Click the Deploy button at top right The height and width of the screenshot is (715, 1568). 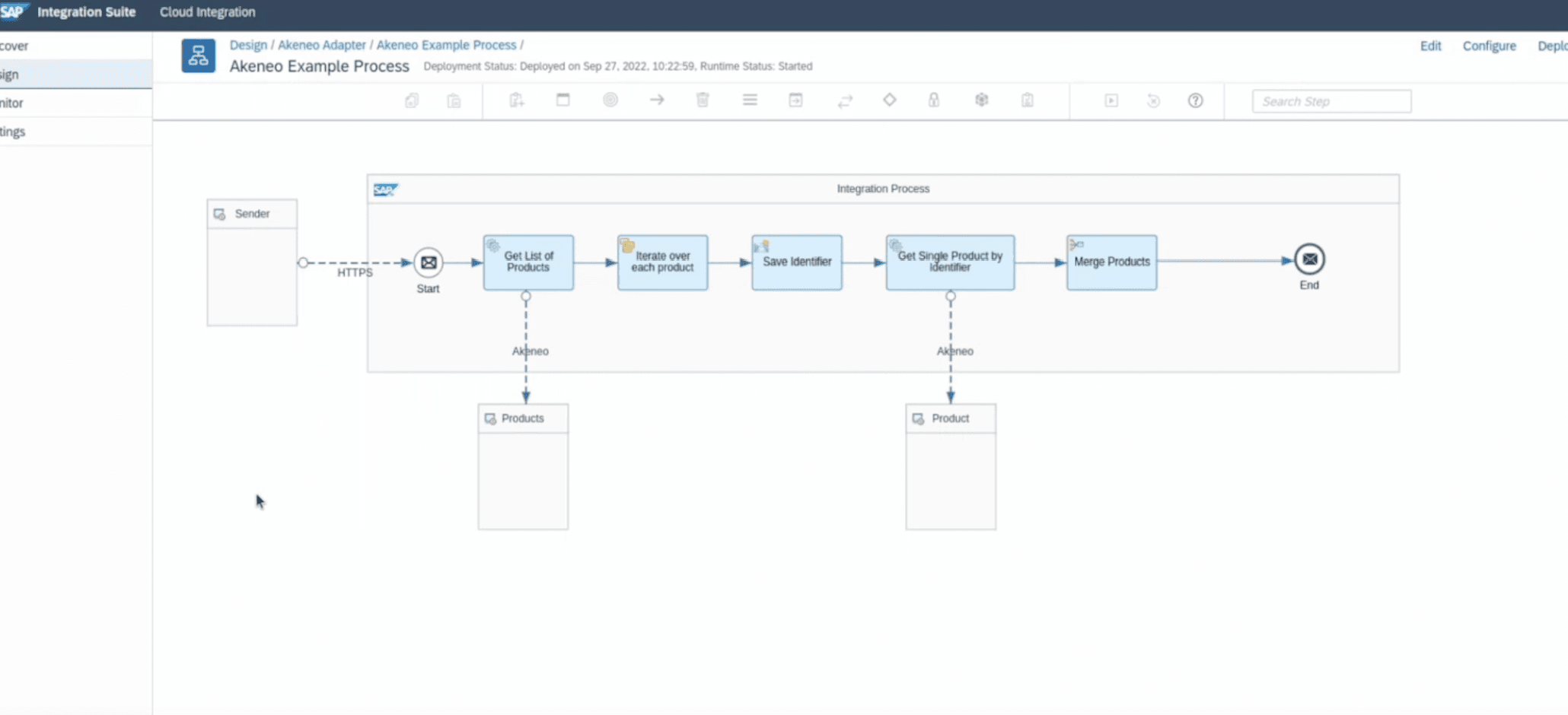pos(1552,46)
